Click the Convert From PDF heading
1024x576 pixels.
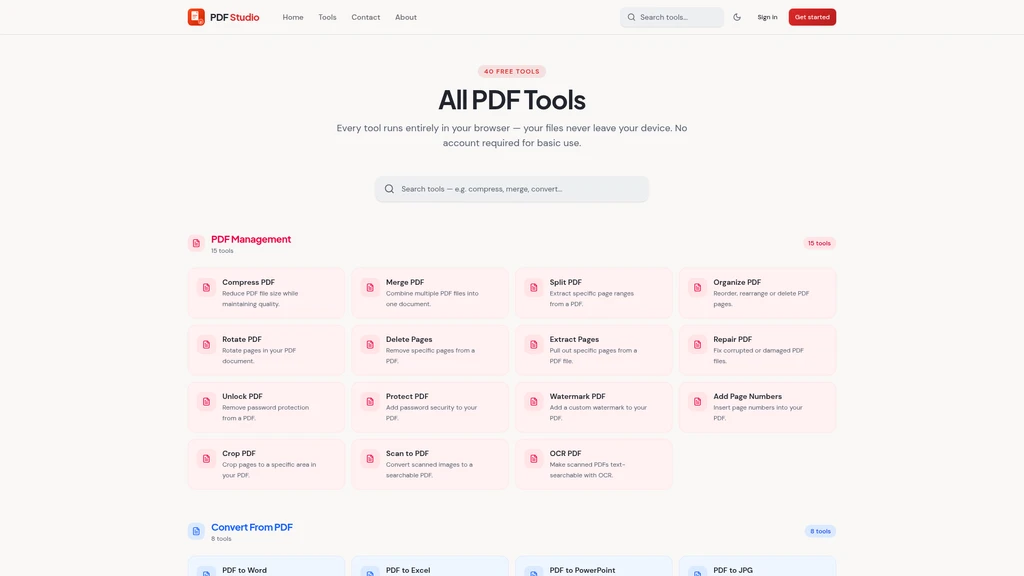point(251,527)
